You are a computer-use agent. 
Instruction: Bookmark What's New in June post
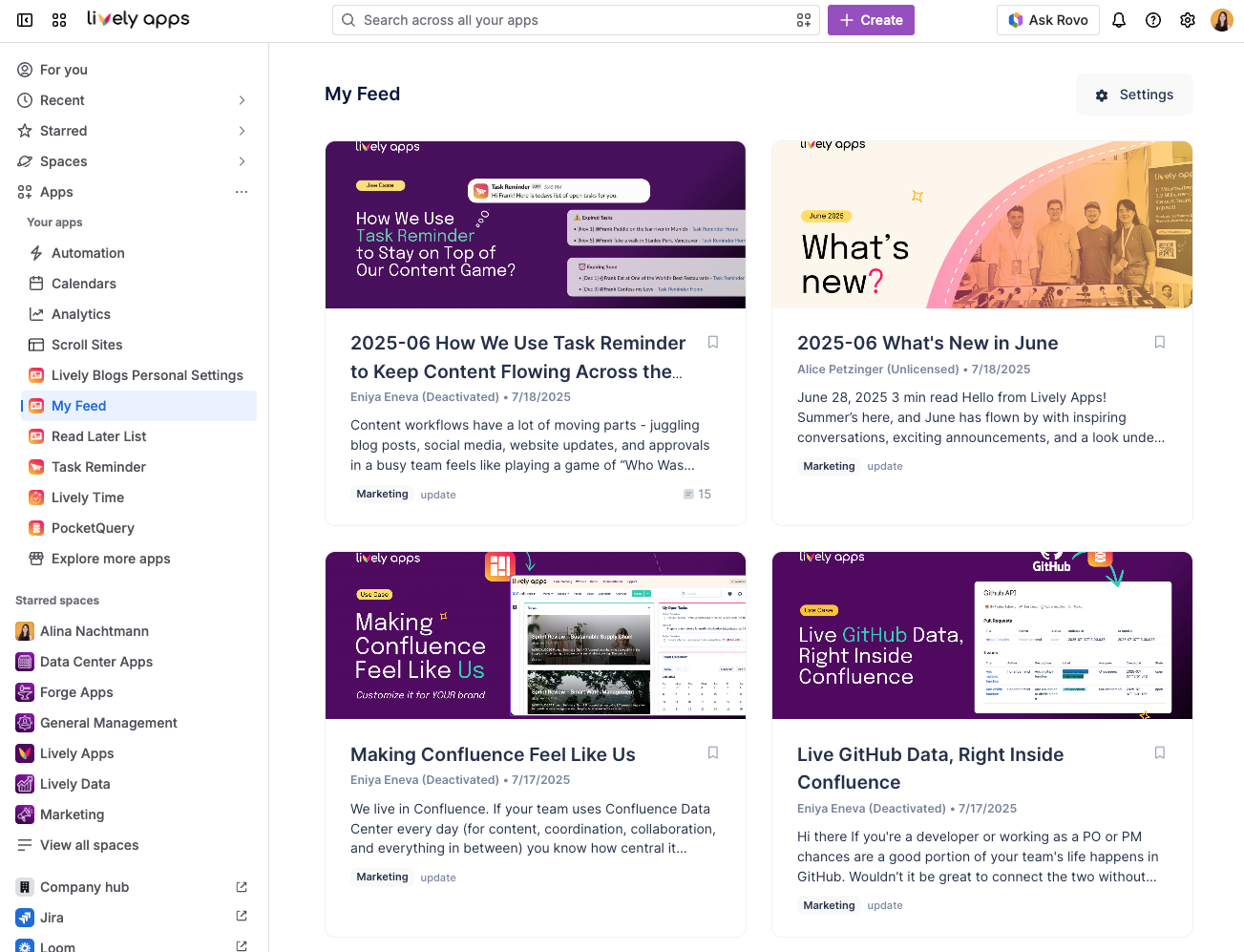click(x=1160, y=342)
